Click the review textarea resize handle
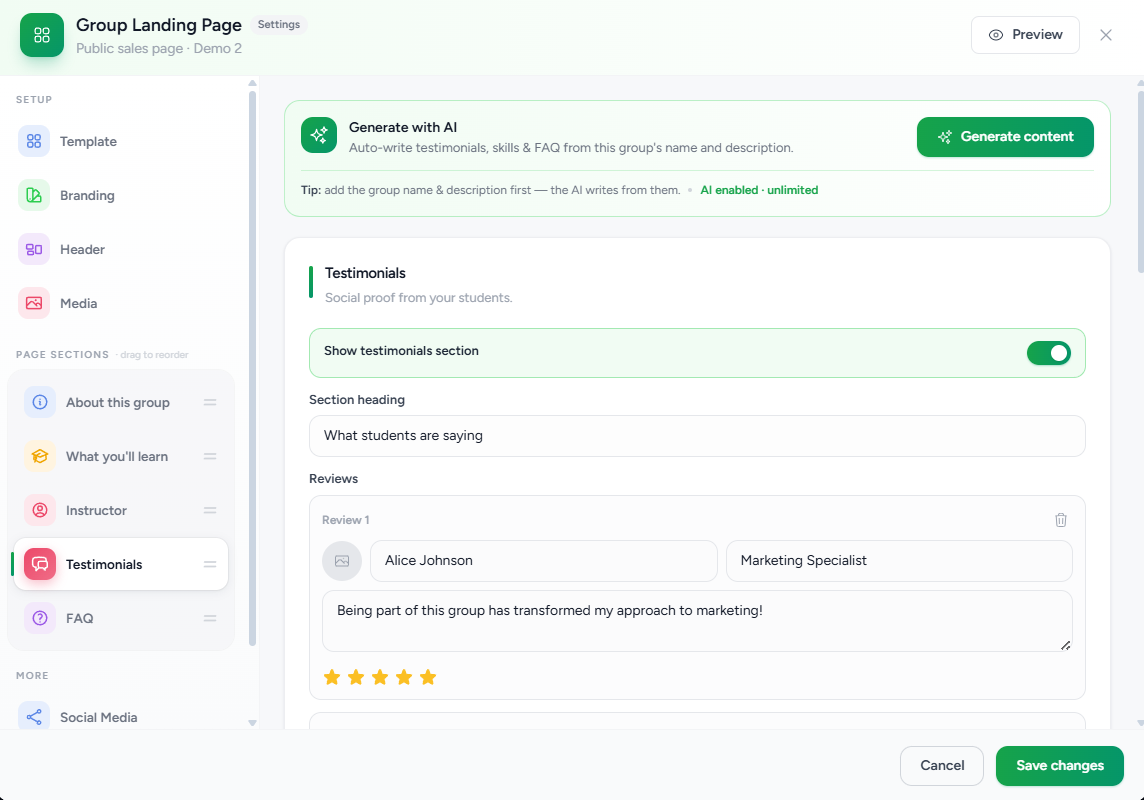Image resolution: width=1144 pixels, height=800 pixels. coord(1065,645)
